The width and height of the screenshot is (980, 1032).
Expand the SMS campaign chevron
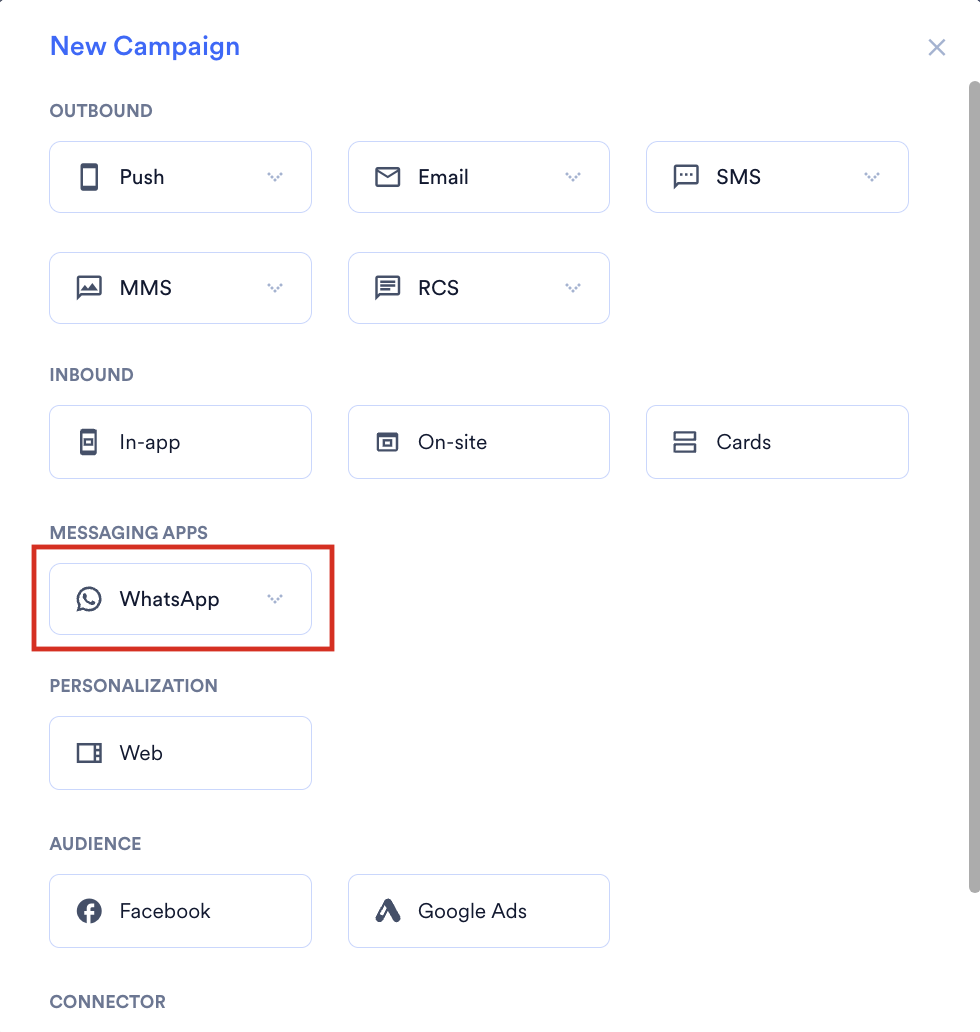tap(872, 176)
